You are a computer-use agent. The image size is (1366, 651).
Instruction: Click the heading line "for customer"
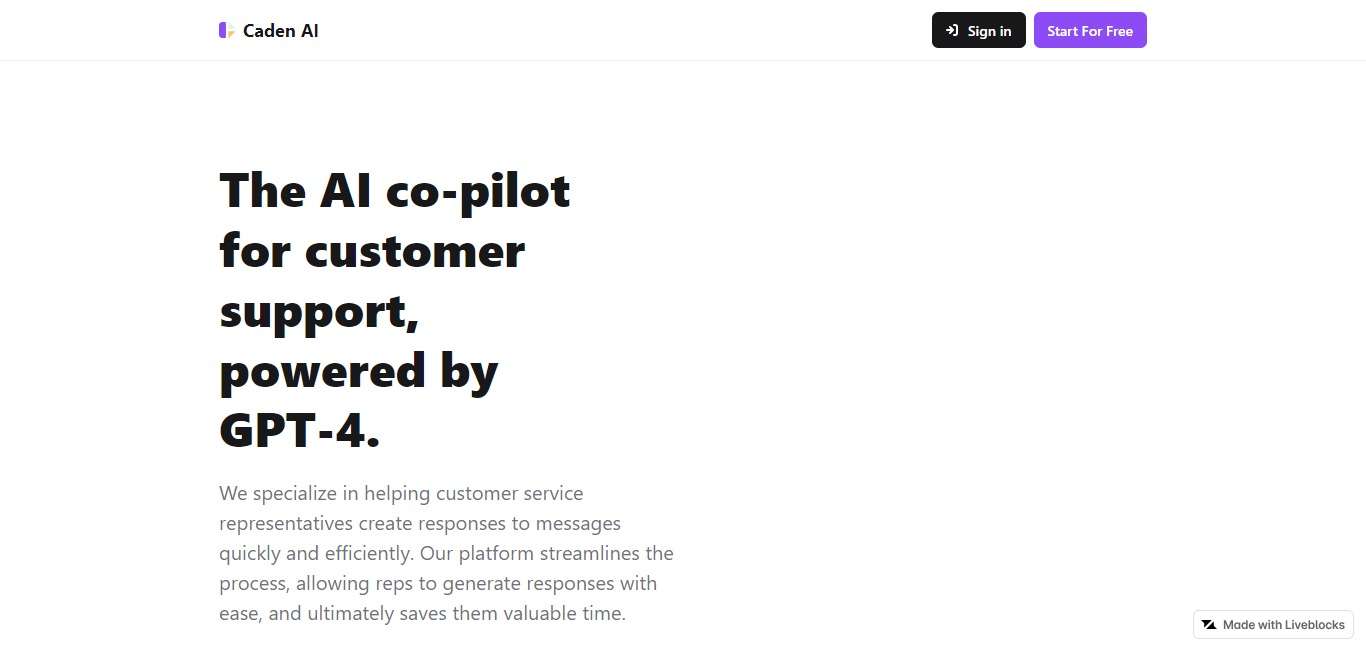click(372, 250)
